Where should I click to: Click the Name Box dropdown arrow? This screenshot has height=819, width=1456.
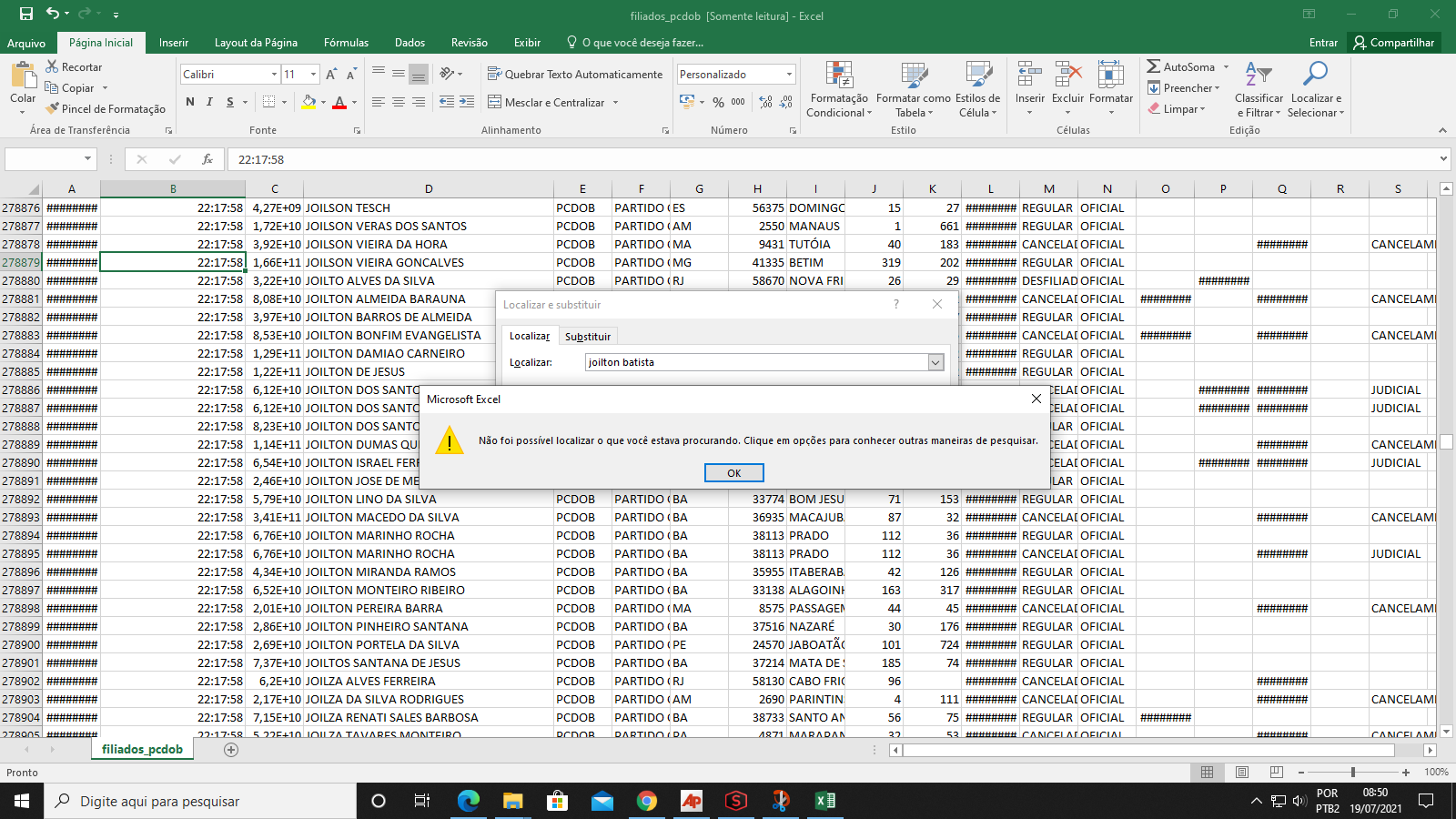coord(87,159)
